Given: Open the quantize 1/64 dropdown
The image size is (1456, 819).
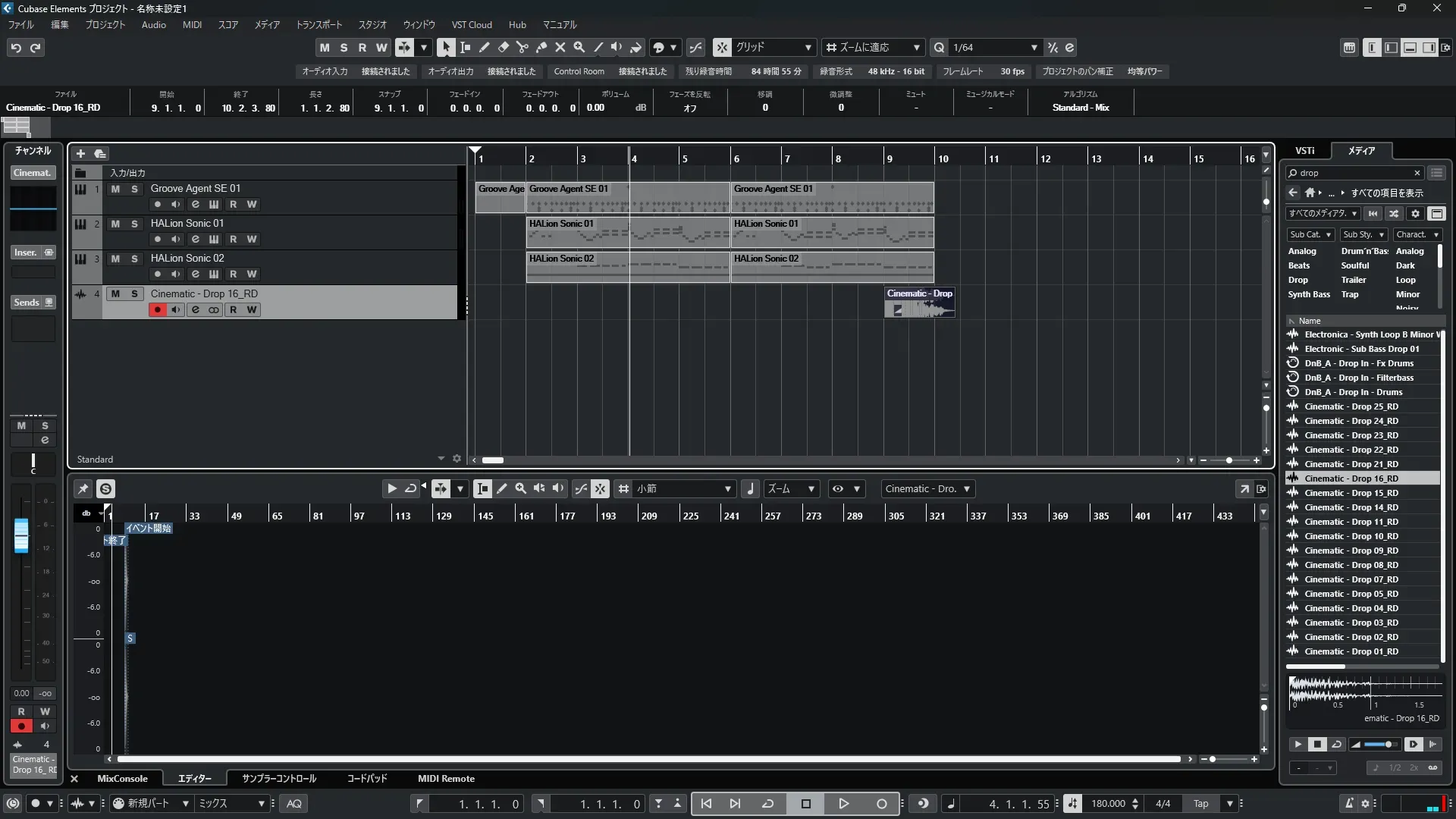Looking at the screenshot, I should (x=1034, y=47).
